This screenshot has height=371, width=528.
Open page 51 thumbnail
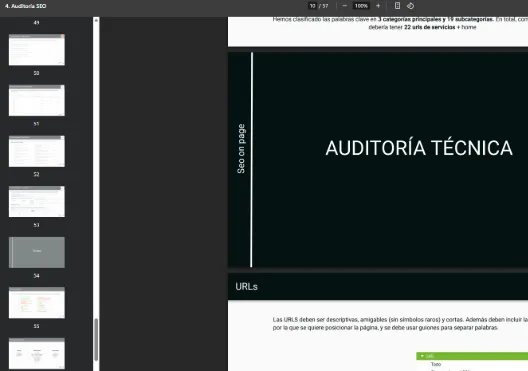37,151
